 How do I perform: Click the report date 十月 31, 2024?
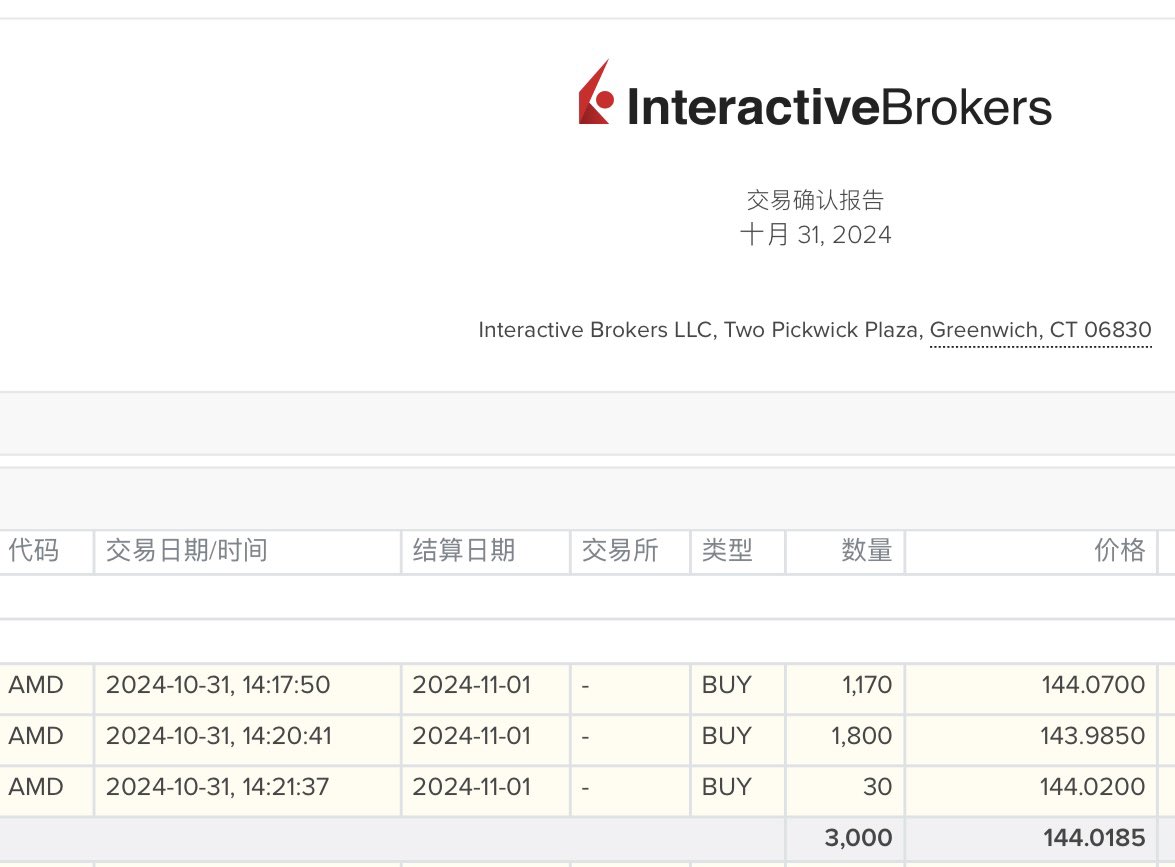(x=815, y=235)
